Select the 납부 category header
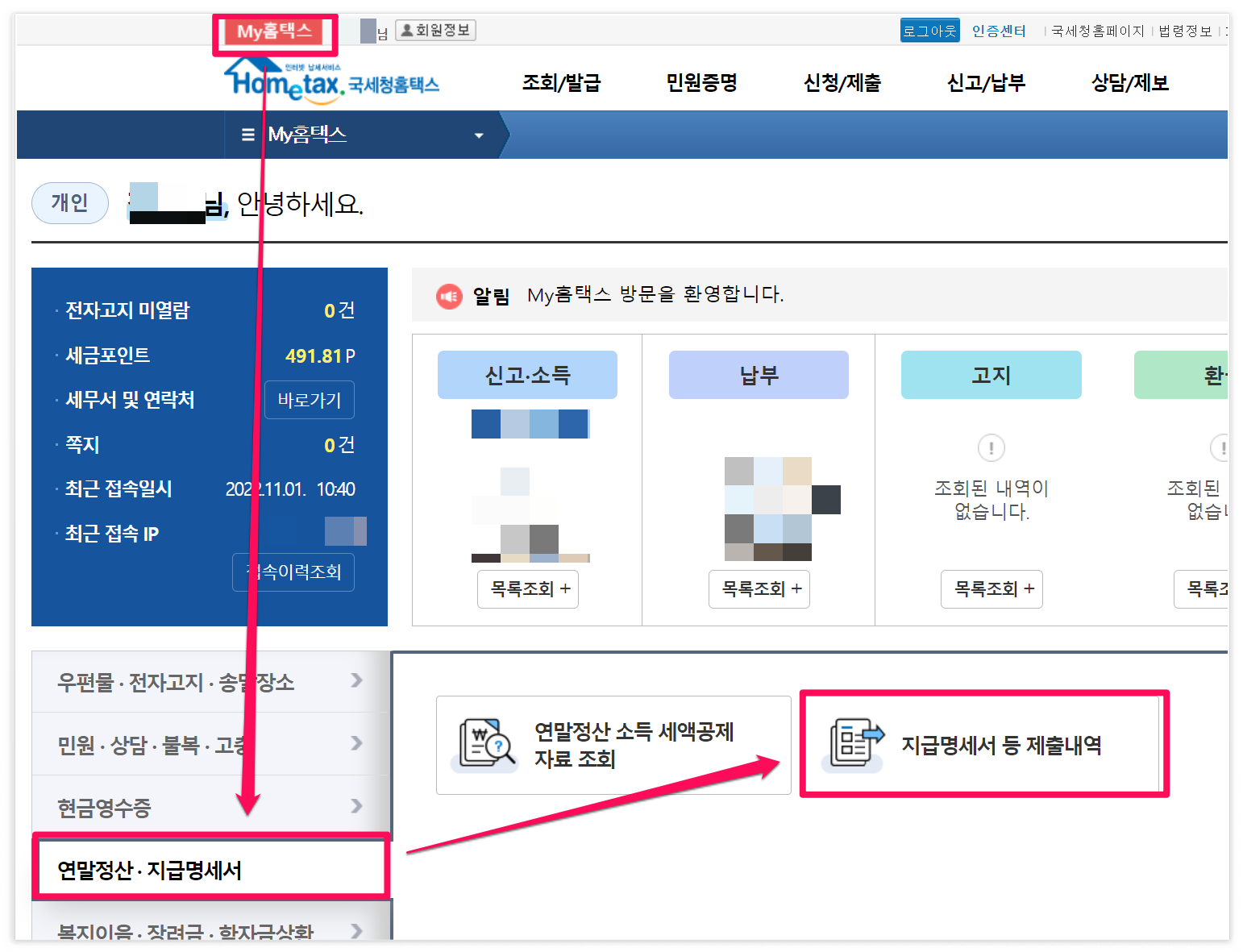Screen dimensions: 1243x952 (759, 375)
